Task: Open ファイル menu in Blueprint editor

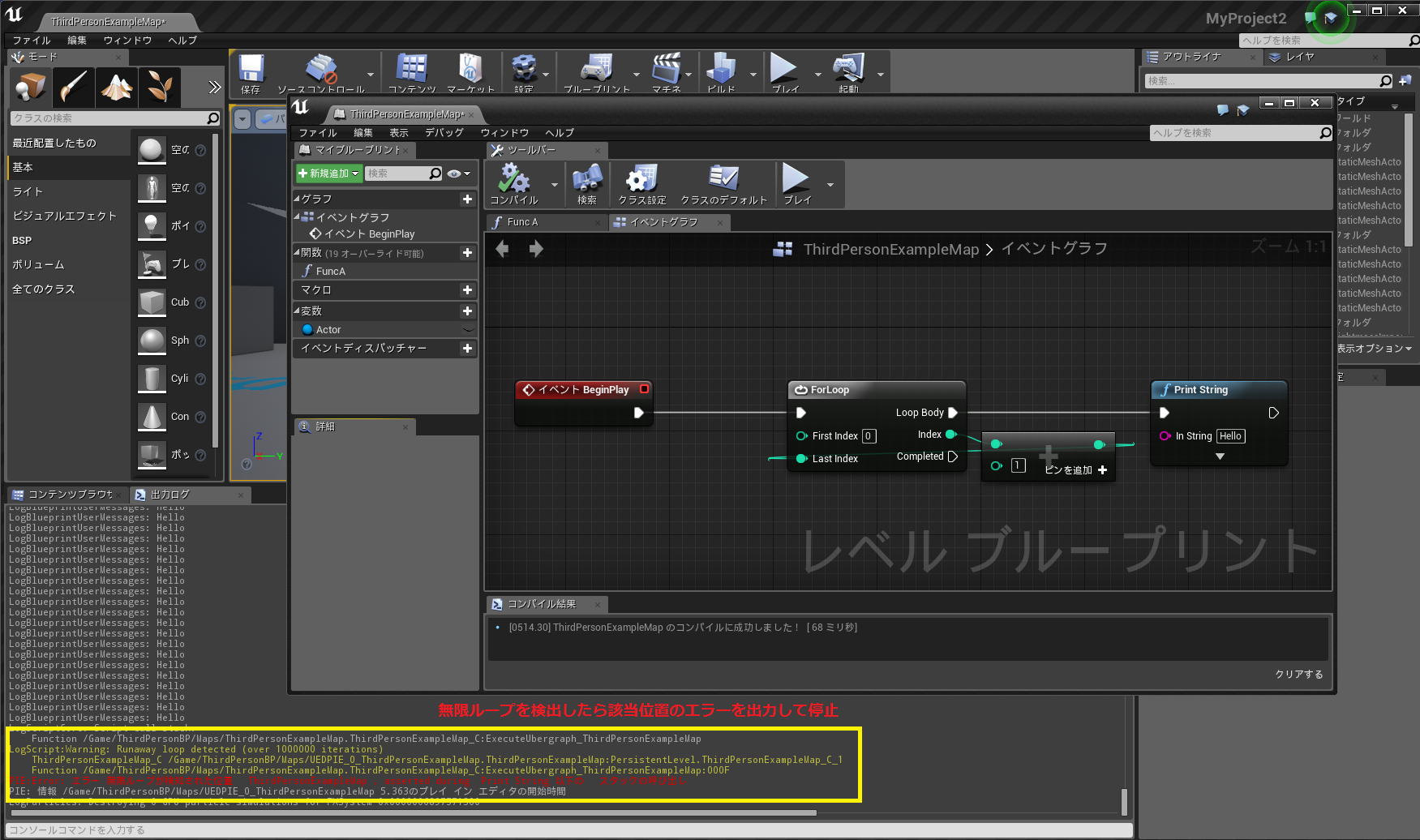Action: [x=318, y=133]
